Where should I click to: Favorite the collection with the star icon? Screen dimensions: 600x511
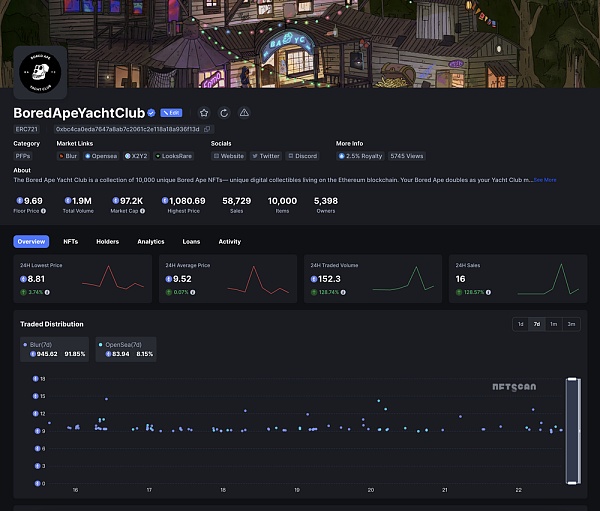coord(204,113)
